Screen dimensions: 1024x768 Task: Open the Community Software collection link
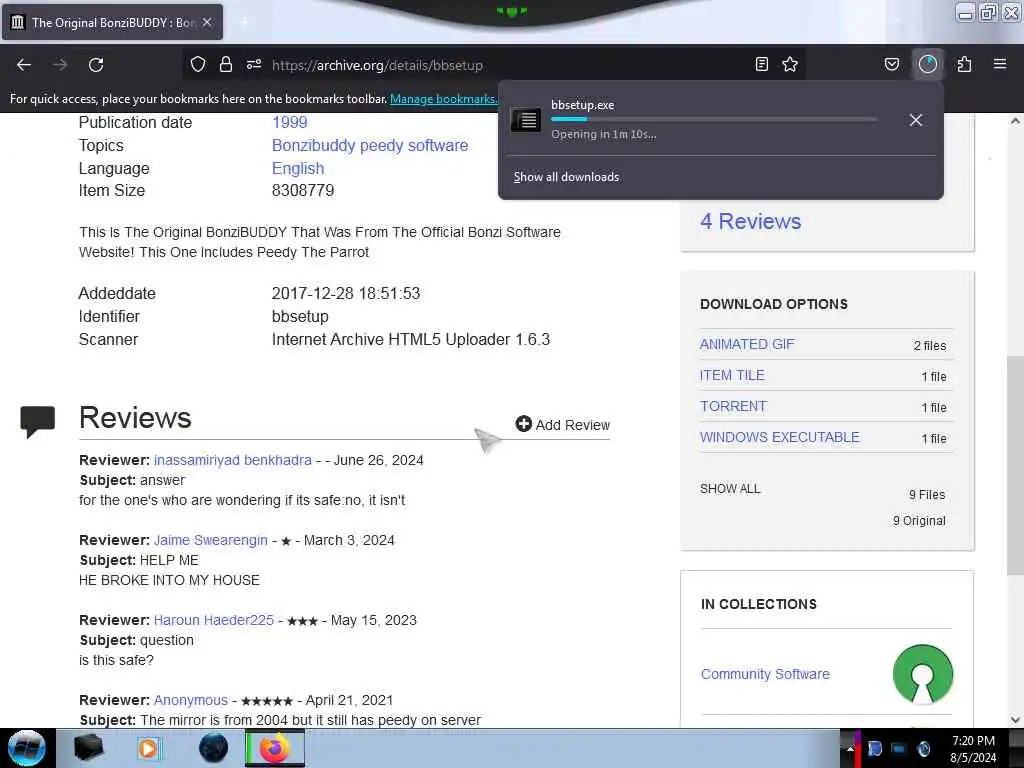[x=765, y=674]
